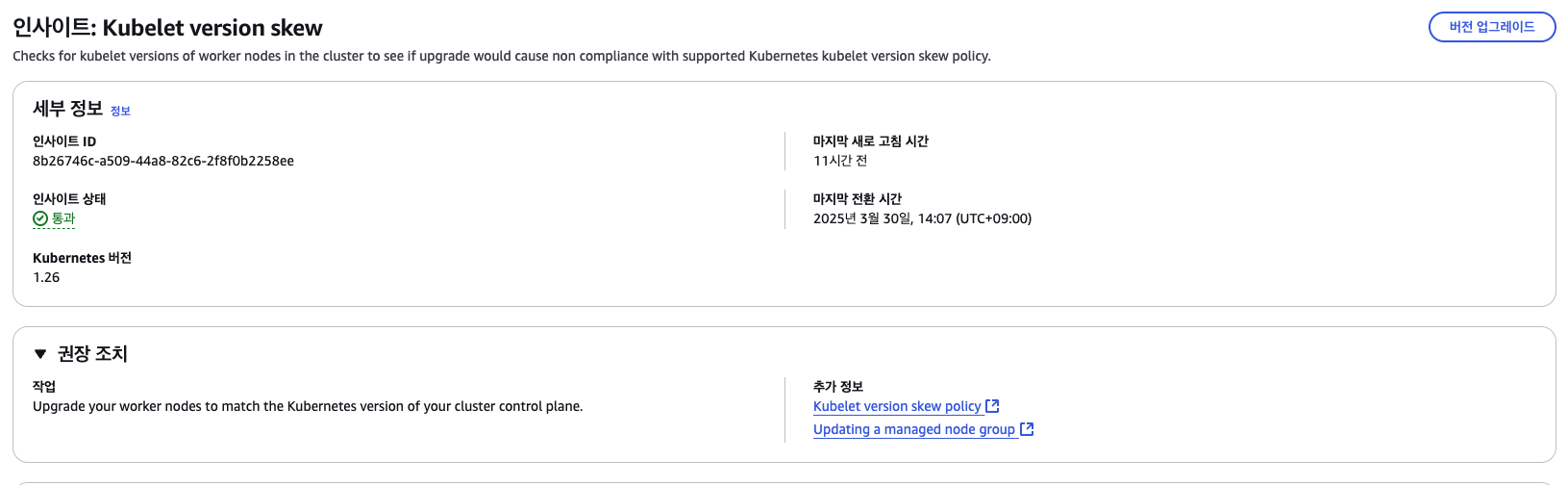Click the 인사이트 ID field label
Screen dimensions: 1568x485
64,141
